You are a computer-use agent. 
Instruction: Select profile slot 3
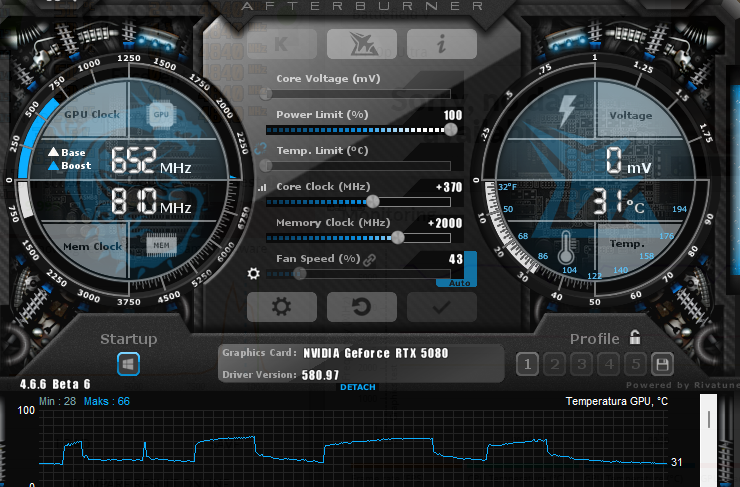pos(581,364)
